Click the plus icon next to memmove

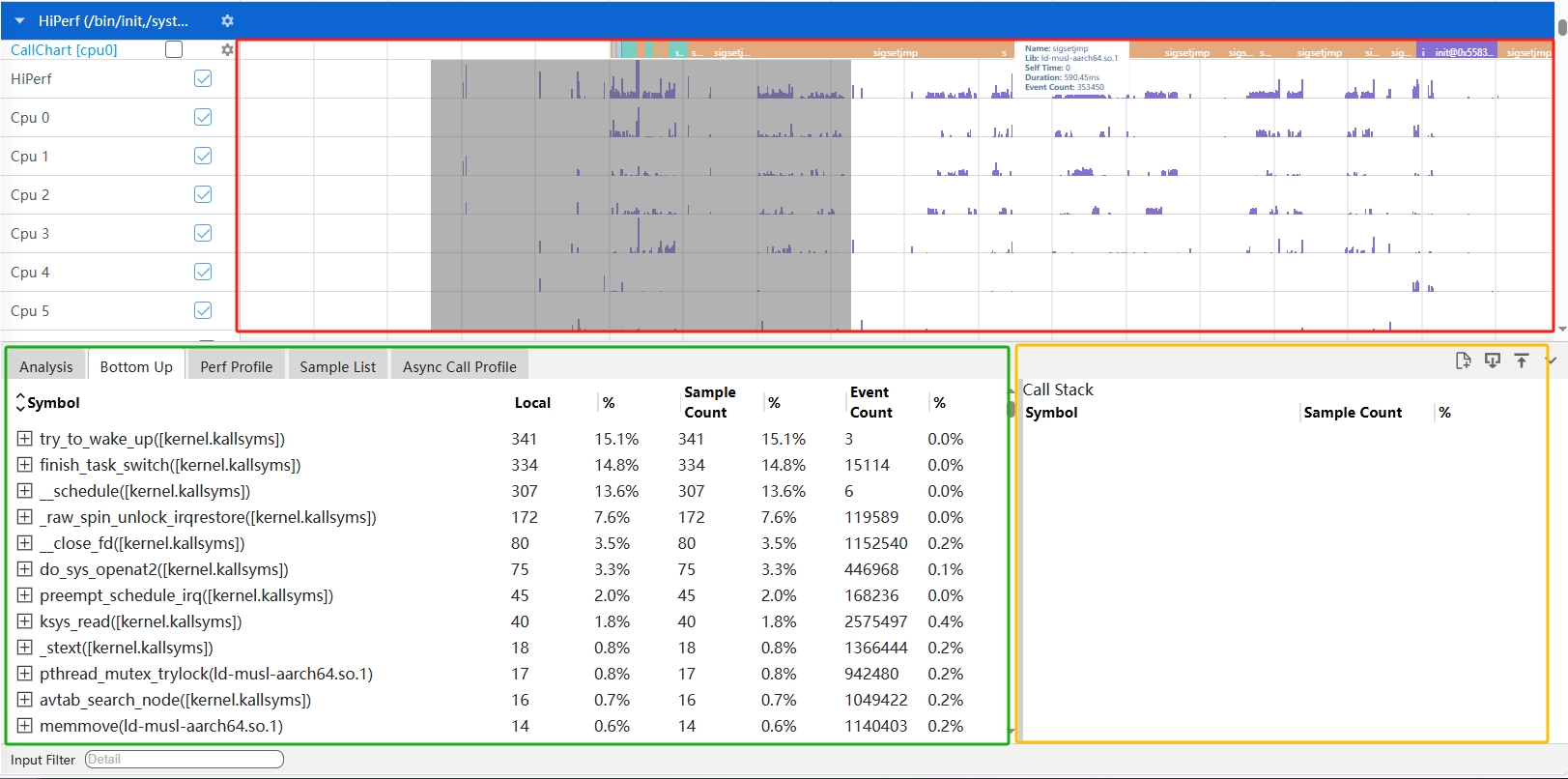click(25, 726)
